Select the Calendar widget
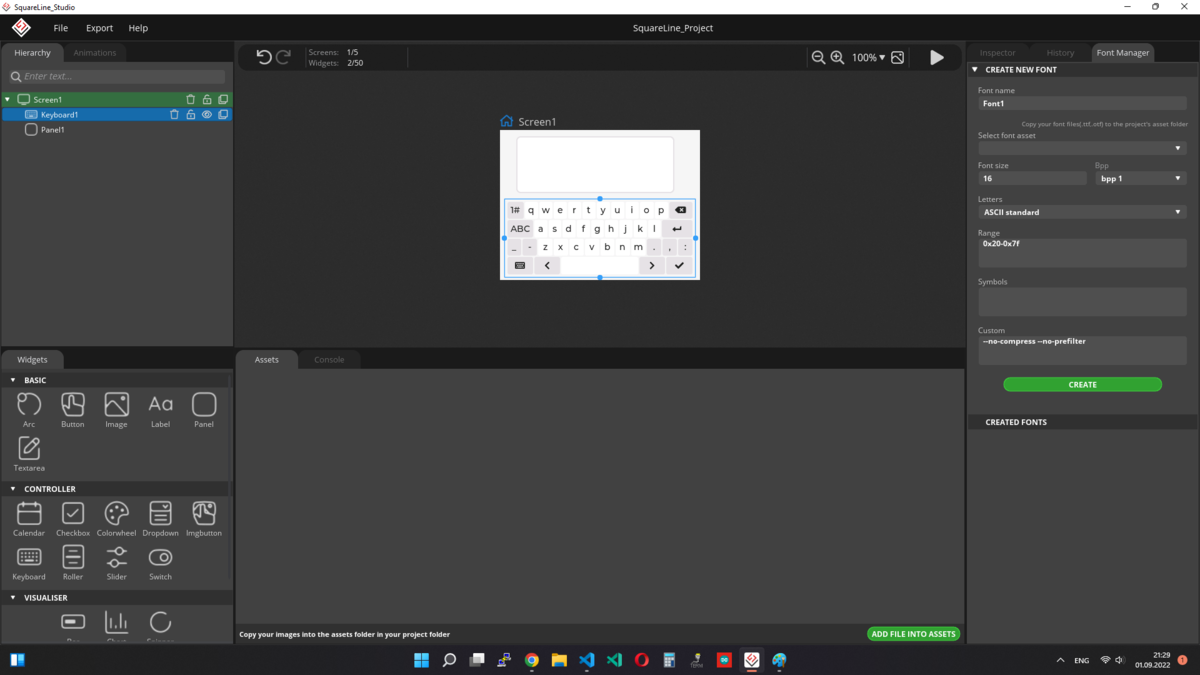Screen dimensions: 1200x675 (29, 519)
